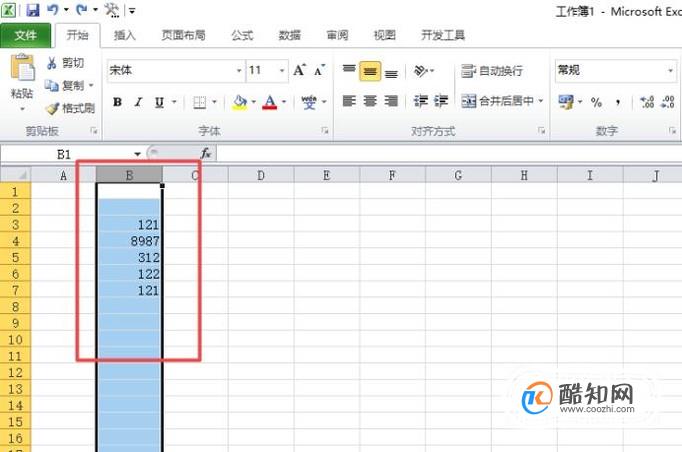Open the font size 11 dropdown
The image size is (682, 452).
pyautogui.click(x=282, y=70)
